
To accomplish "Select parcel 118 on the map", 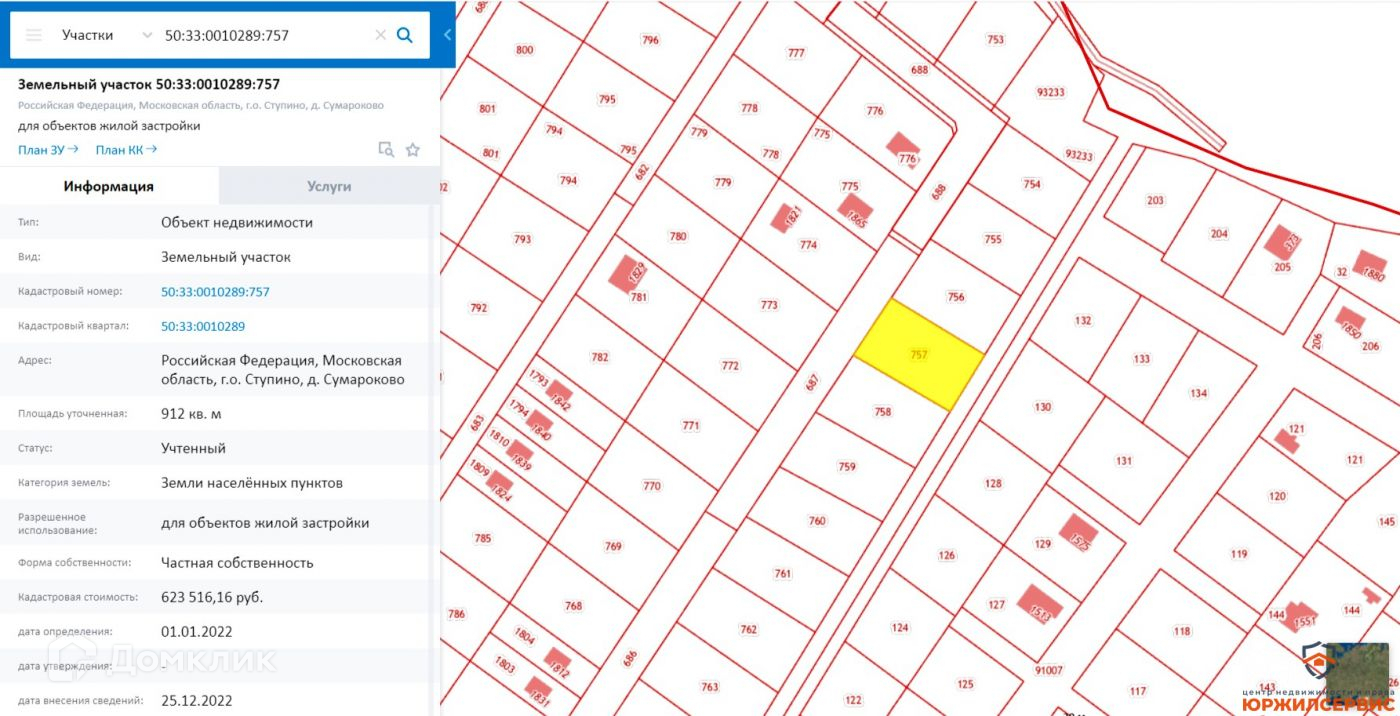I will coord(1182,631).
